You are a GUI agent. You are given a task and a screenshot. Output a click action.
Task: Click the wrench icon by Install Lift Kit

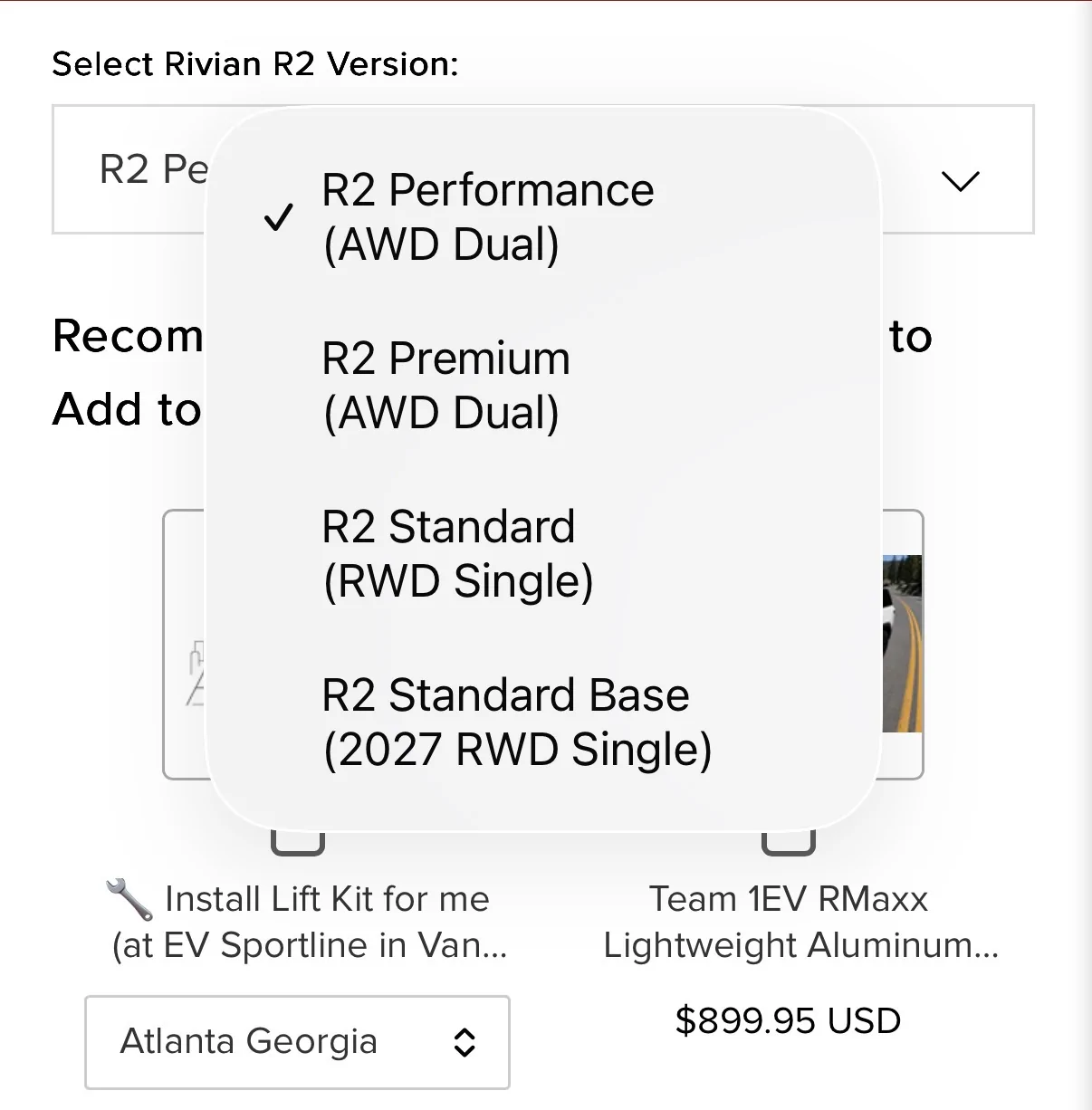pyautogui.click(x=129, y=899)
